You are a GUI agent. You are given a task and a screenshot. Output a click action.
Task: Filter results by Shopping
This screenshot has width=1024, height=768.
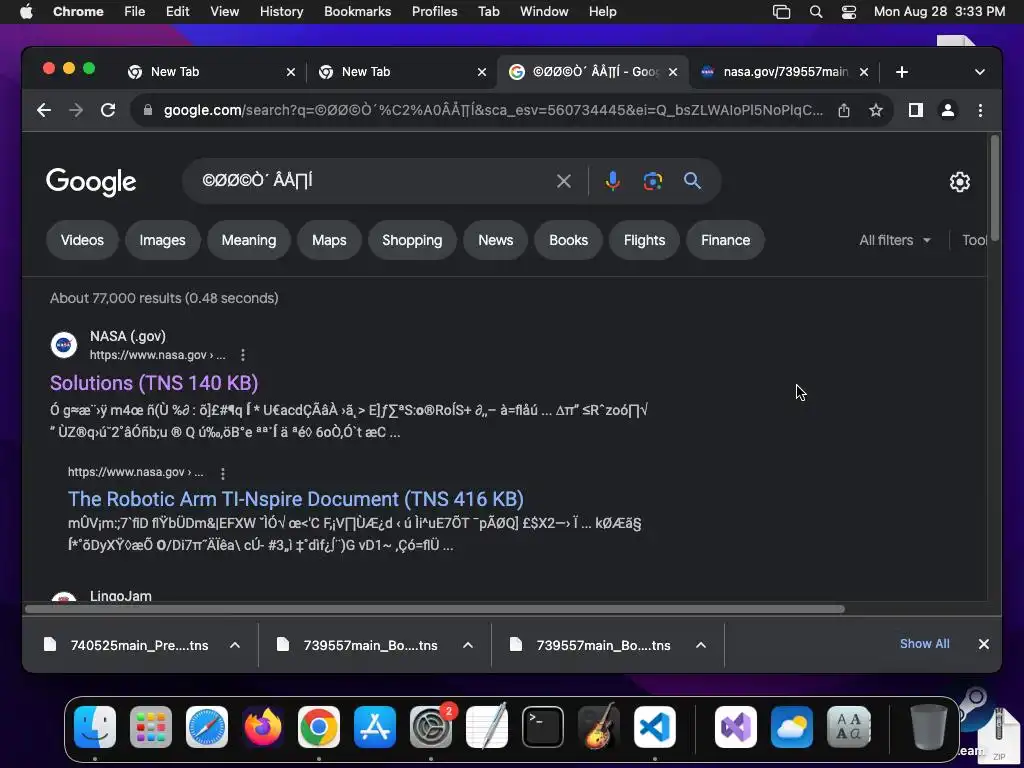point(412,240)
